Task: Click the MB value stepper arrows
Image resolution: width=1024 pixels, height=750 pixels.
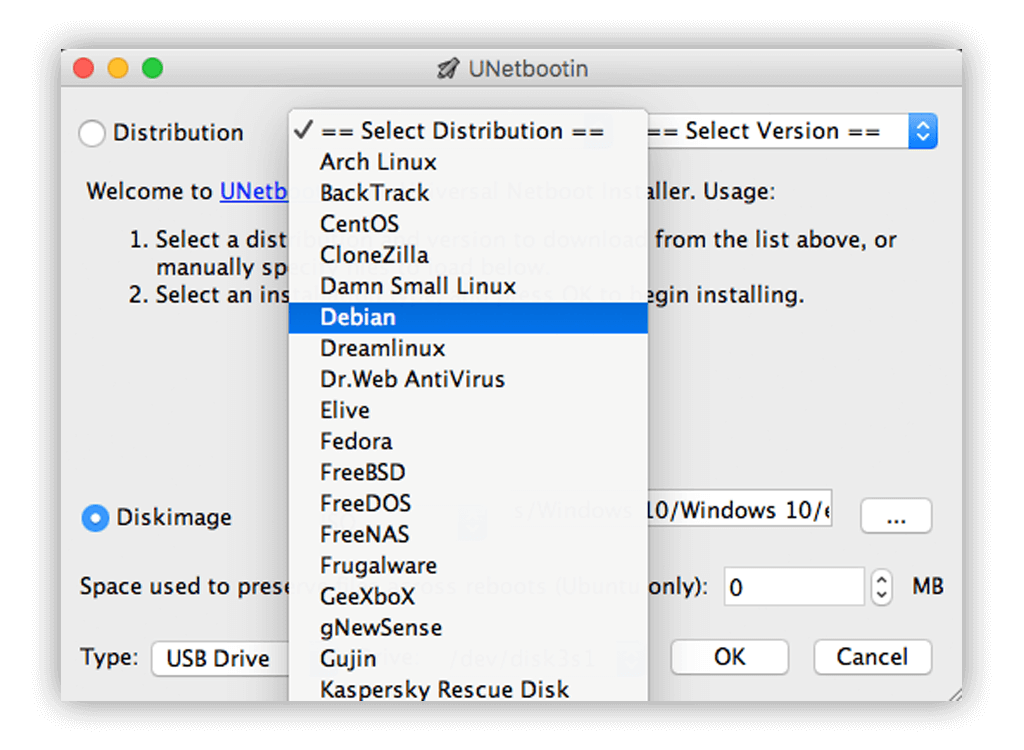Action: point(882,587)
